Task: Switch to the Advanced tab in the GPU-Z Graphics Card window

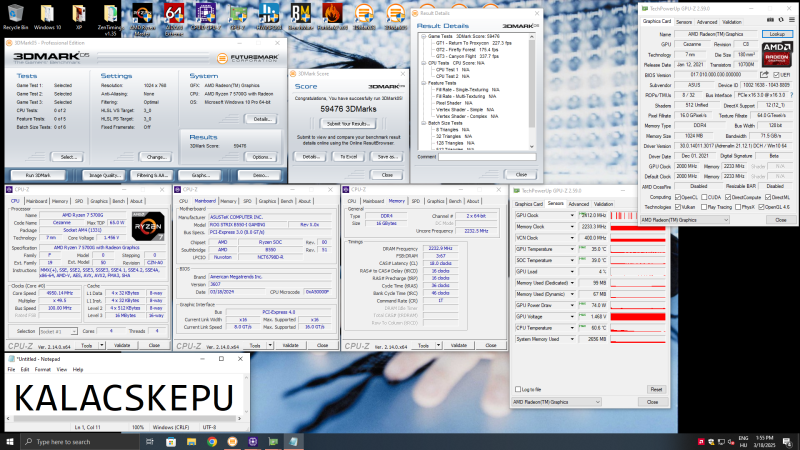Action: pos(707,22)
